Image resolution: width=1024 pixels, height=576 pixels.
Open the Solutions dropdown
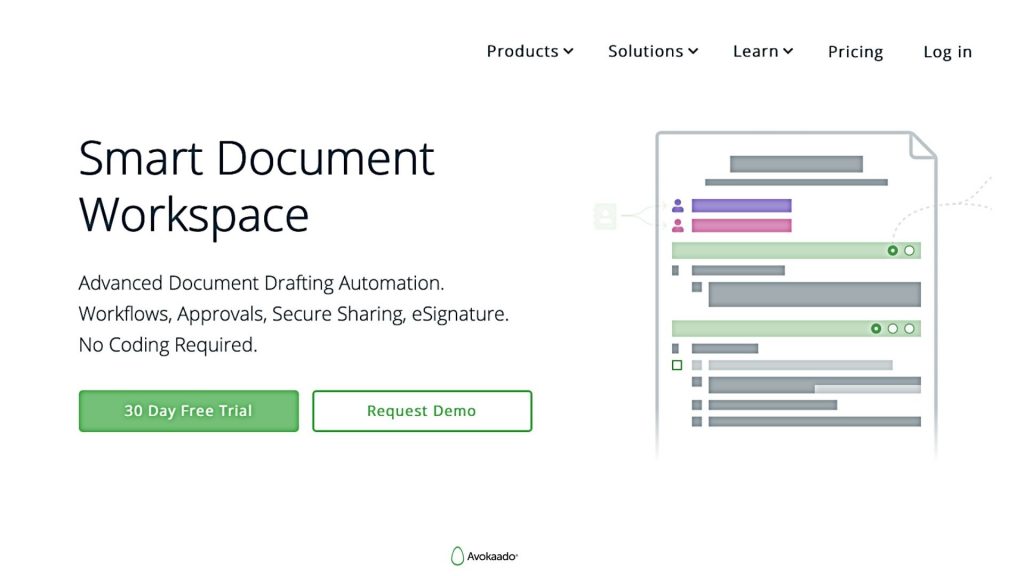[x=652, y=51]
